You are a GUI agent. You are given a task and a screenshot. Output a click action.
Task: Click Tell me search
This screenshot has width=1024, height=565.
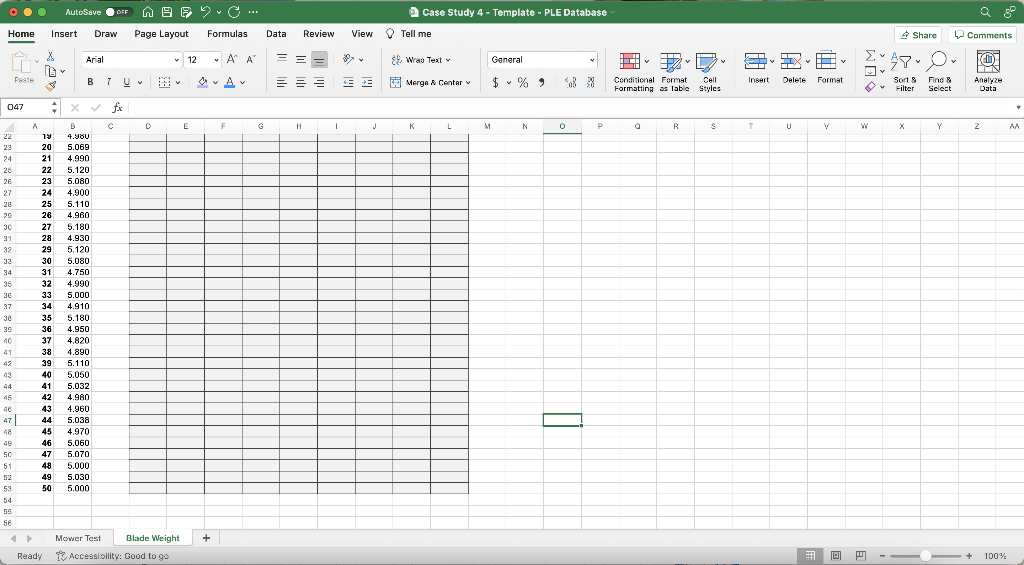409,34
